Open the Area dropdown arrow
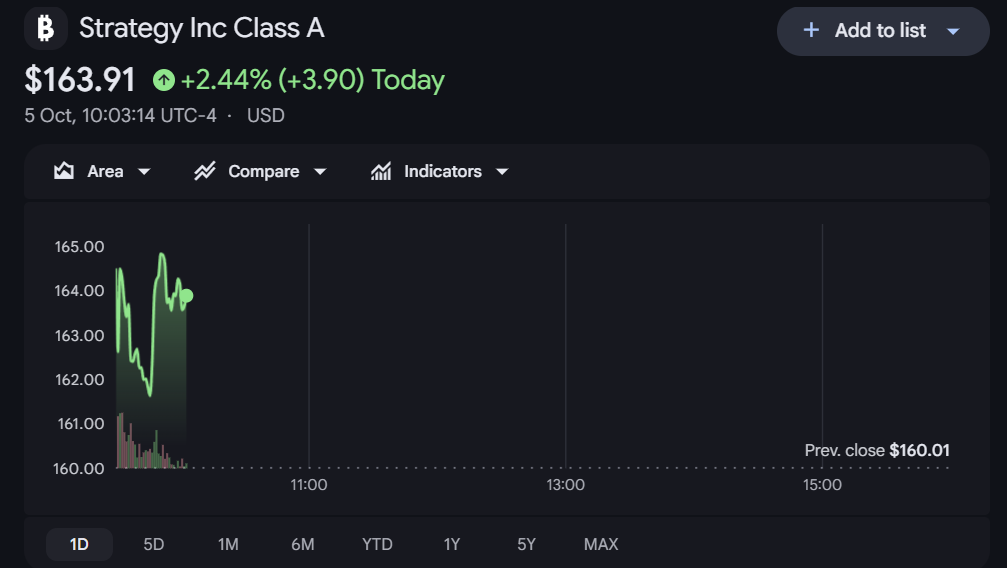 [144, 172]
